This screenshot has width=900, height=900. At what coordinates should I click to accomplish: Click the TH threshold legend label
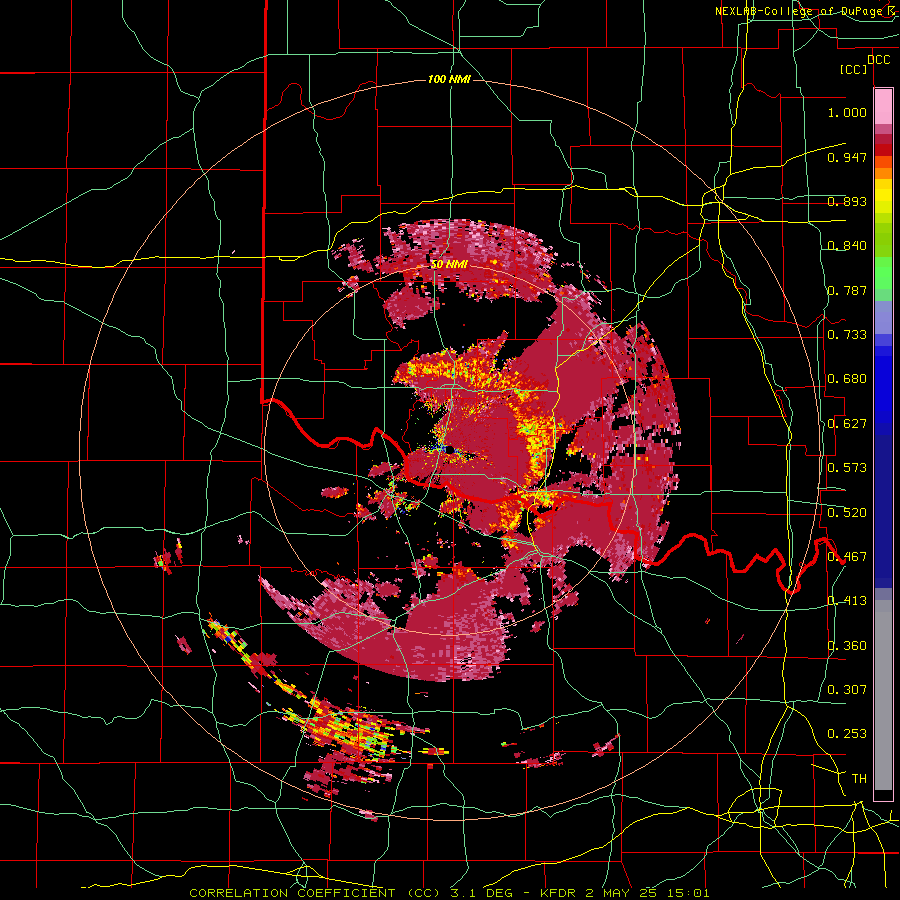pyautogui.click(x=859, y=779)
